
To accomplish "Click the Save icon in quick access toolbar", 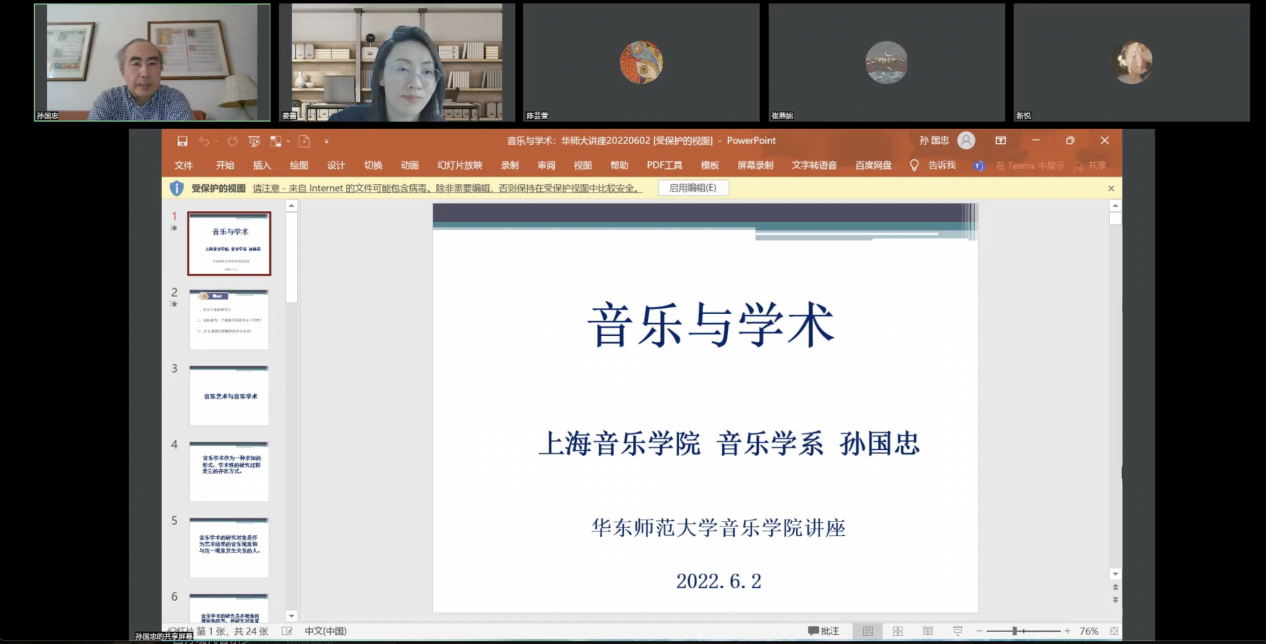I will pyautogui.click(x=182, y=141).
